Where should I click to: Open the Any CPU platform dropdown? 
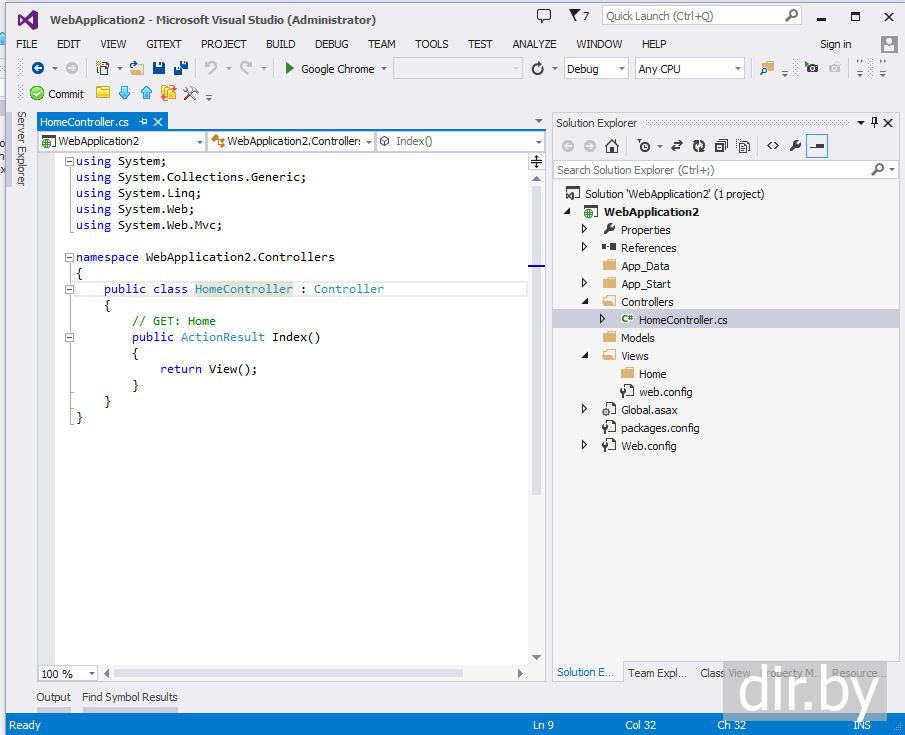[690, 69]
